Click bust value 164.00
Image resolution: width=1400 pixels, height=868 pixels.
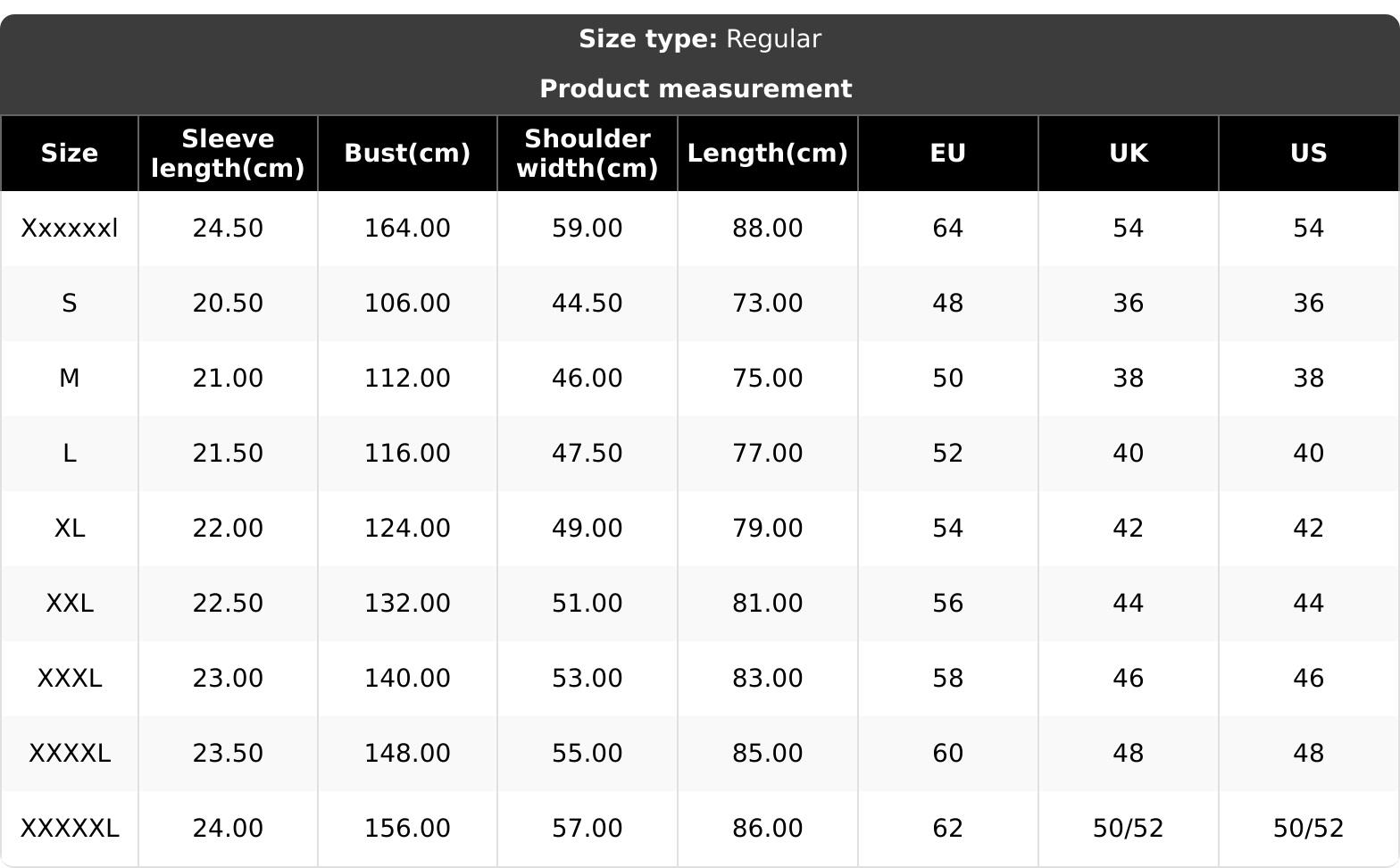(x=407, y=229)
